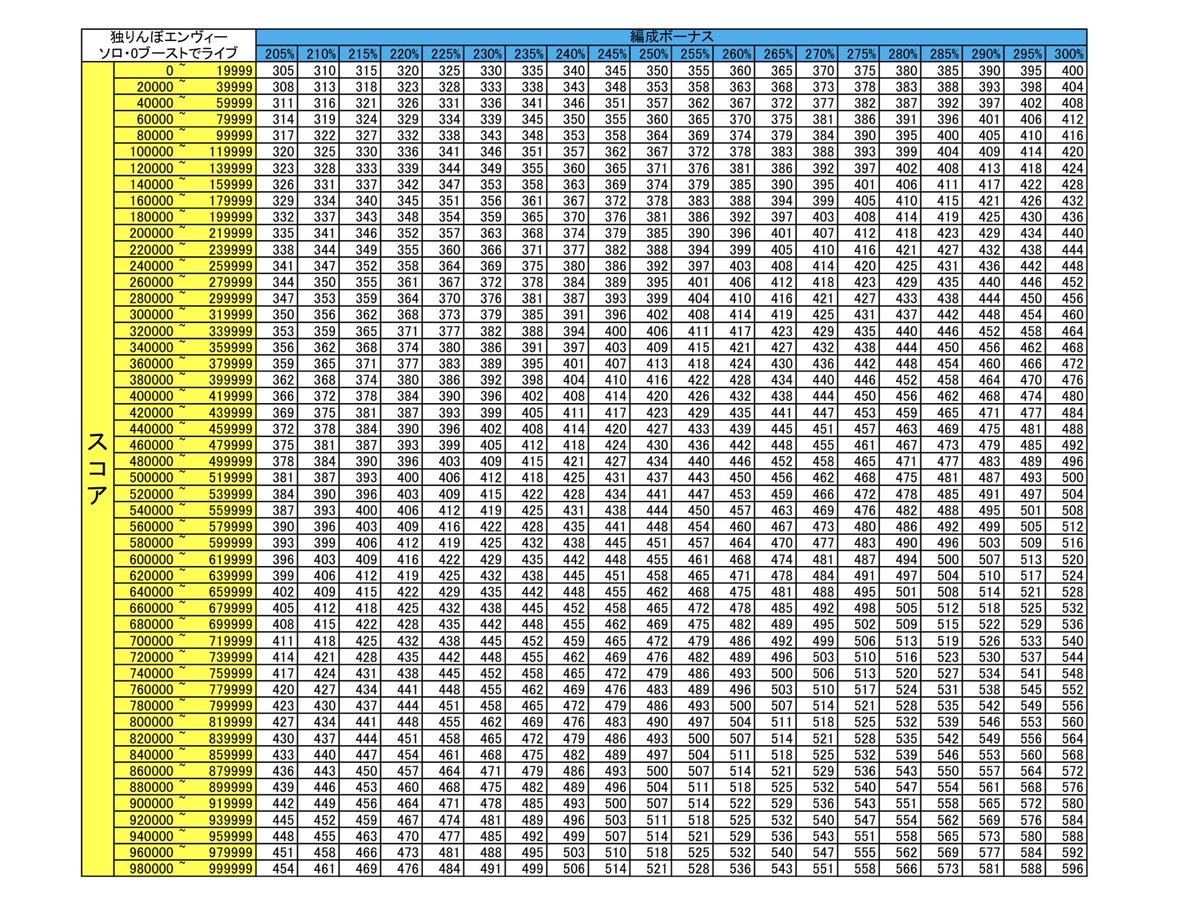The image size is (1200, 900).
Task: Click 400 in the 0 score row
Action: (x=1066, y=70)
